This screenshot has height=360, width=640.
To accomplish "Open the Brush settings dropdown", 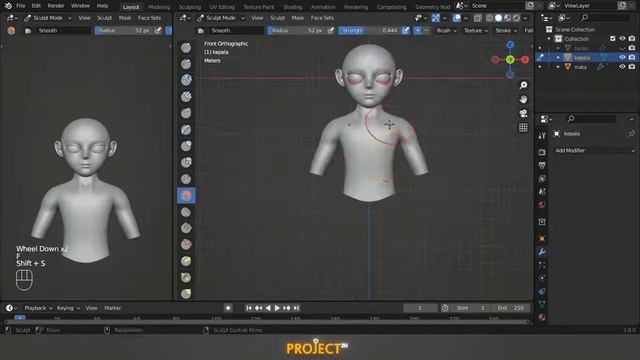I will (x=447, y=31).
